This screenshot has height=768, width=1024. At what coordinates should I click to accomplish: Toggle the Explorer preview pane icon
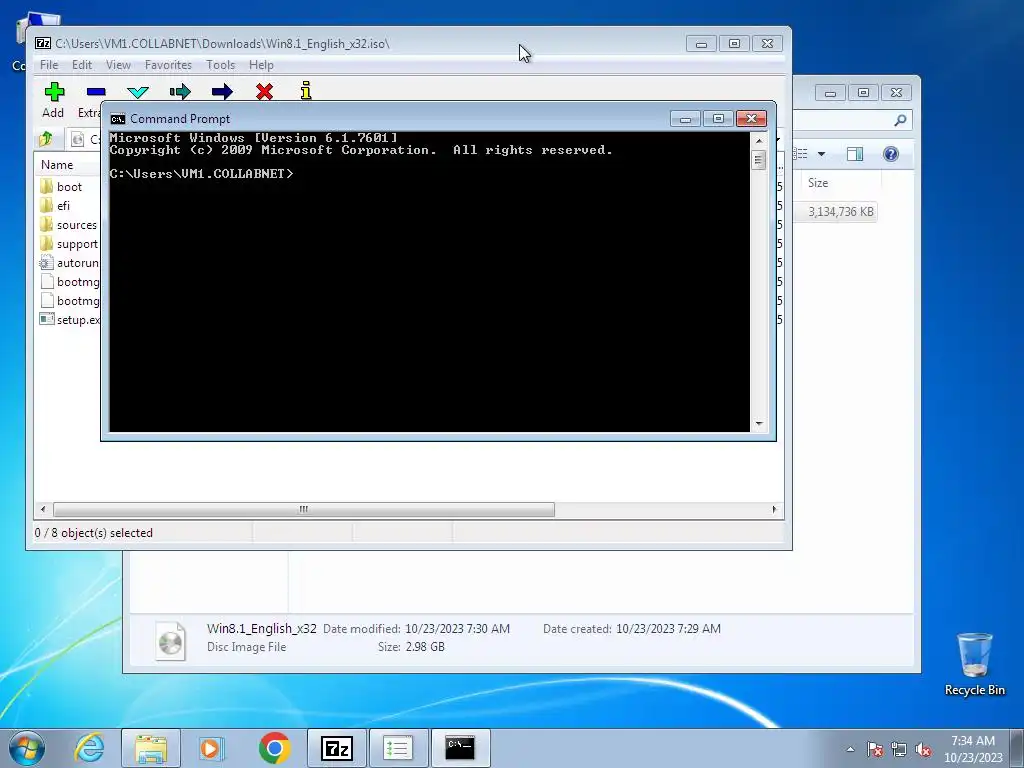pyautogui.click(x=854, y=154)
